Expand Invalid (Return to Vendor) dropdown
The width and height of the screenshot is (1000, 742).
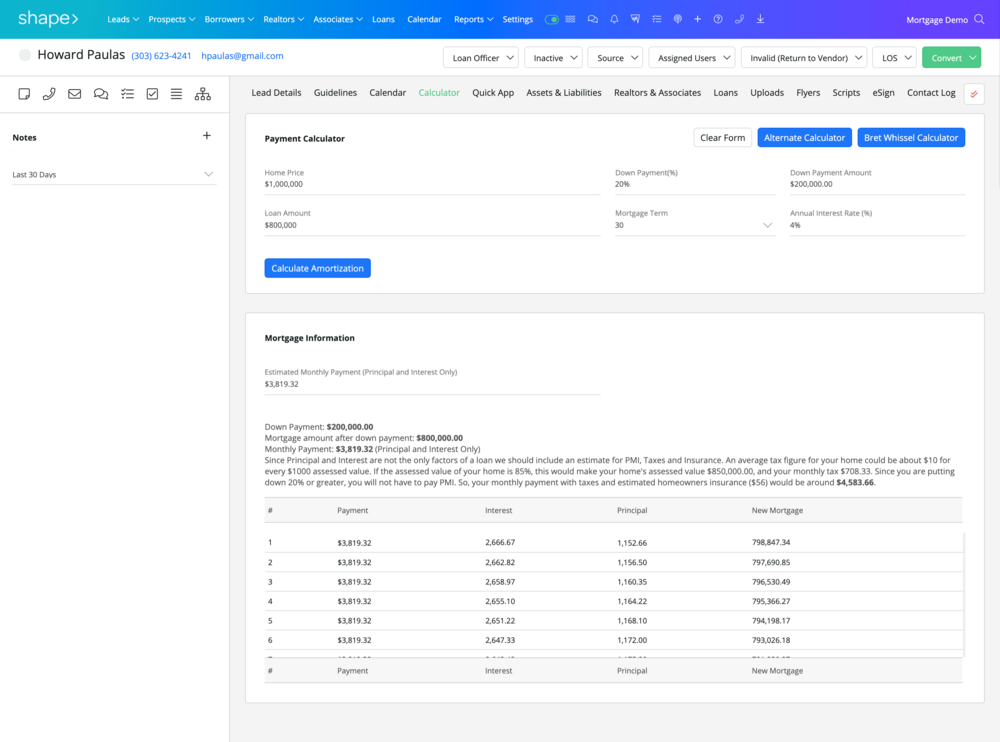[804, 57]
